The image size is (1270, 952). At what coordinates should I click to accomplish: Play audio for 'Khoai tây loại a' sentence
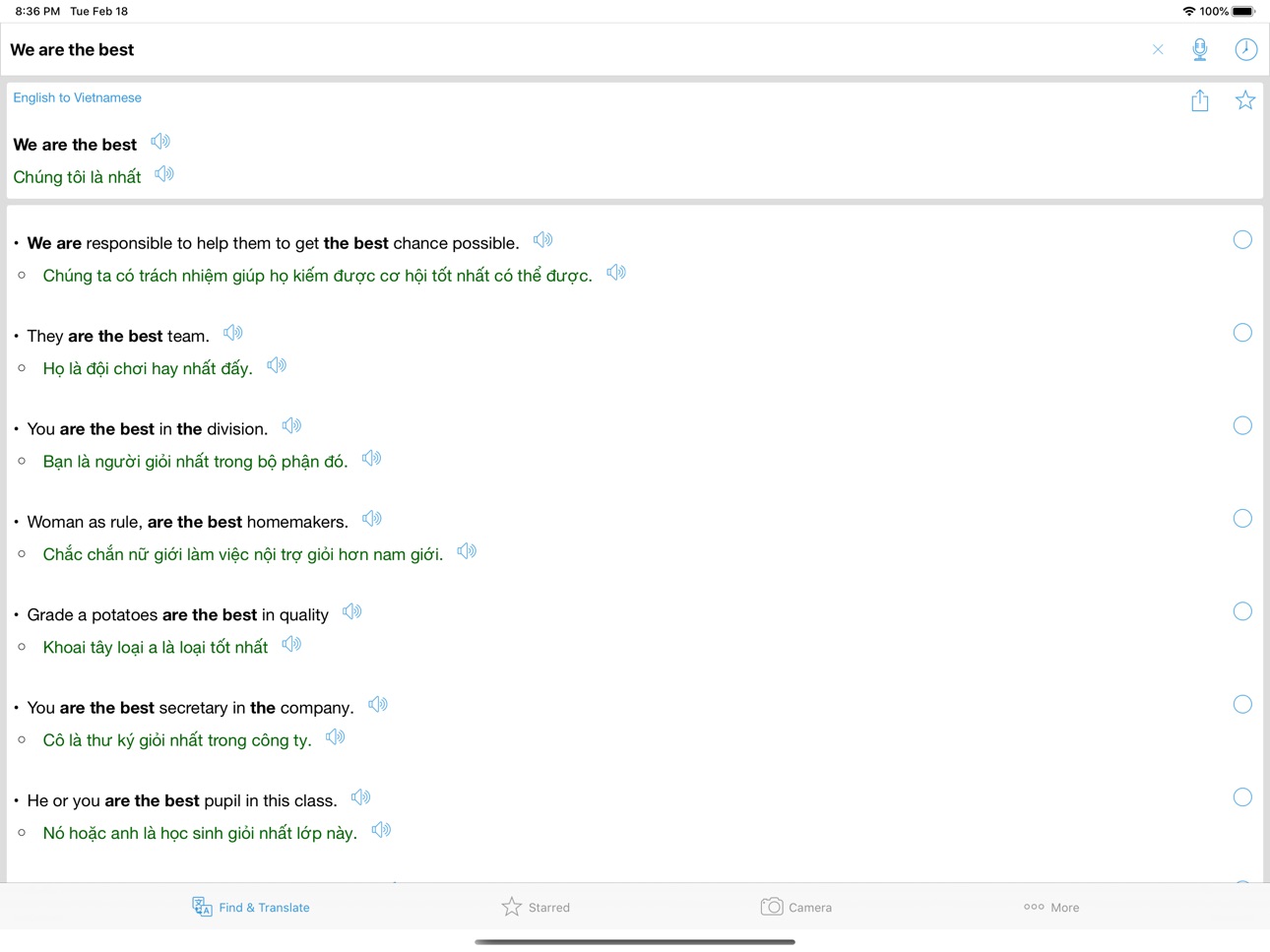pyautogui.click(x=291, y=645)
